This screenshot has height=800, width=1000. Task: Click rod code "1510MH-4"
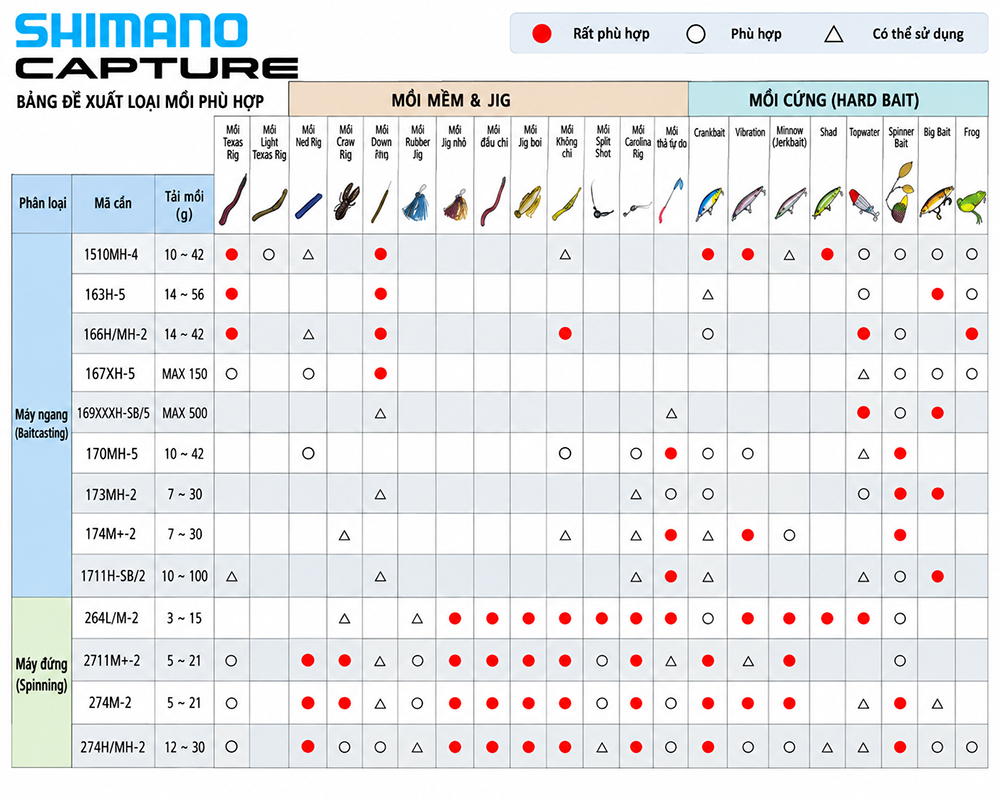click(111, 255)
